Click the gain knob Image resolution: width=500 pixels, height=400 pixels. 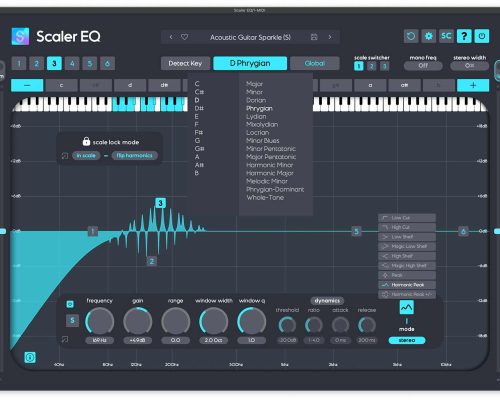tap(137, 322)
